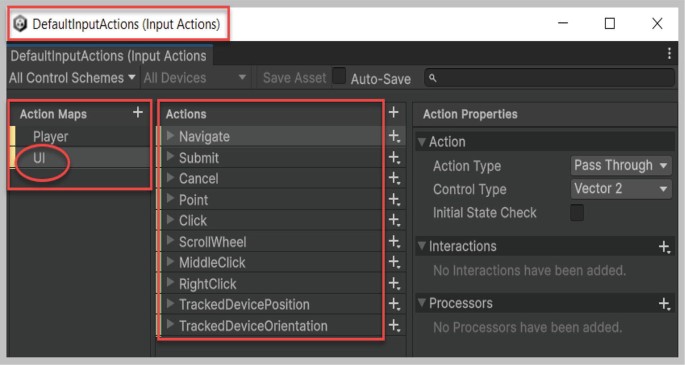The image size is (685, 365).
Task: Open the Action Type dropdown showing Pass Through
Action: [x=621, y=165]
